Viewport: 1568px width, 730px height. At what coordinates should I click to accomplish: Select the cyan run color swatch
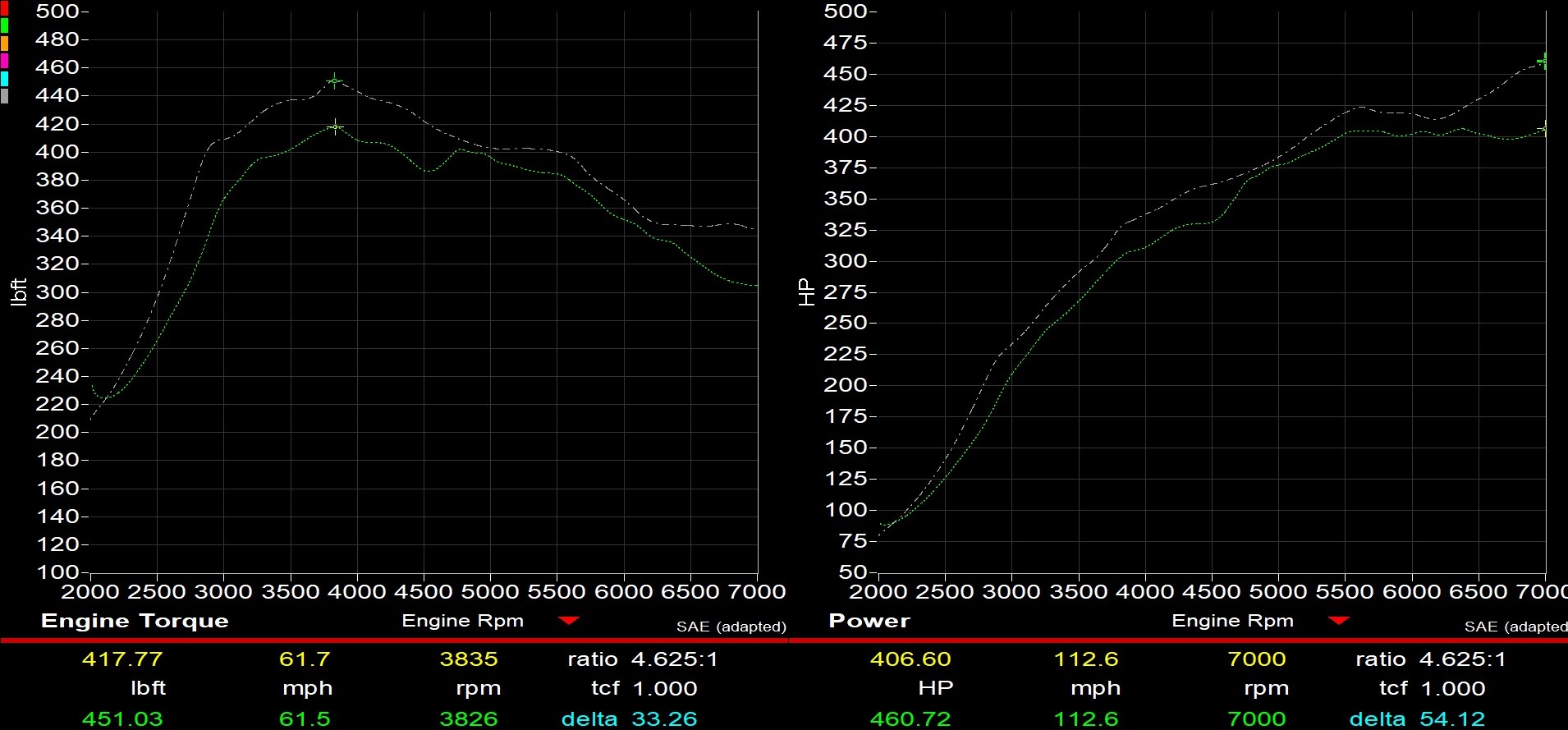click(x=4, y=79)
